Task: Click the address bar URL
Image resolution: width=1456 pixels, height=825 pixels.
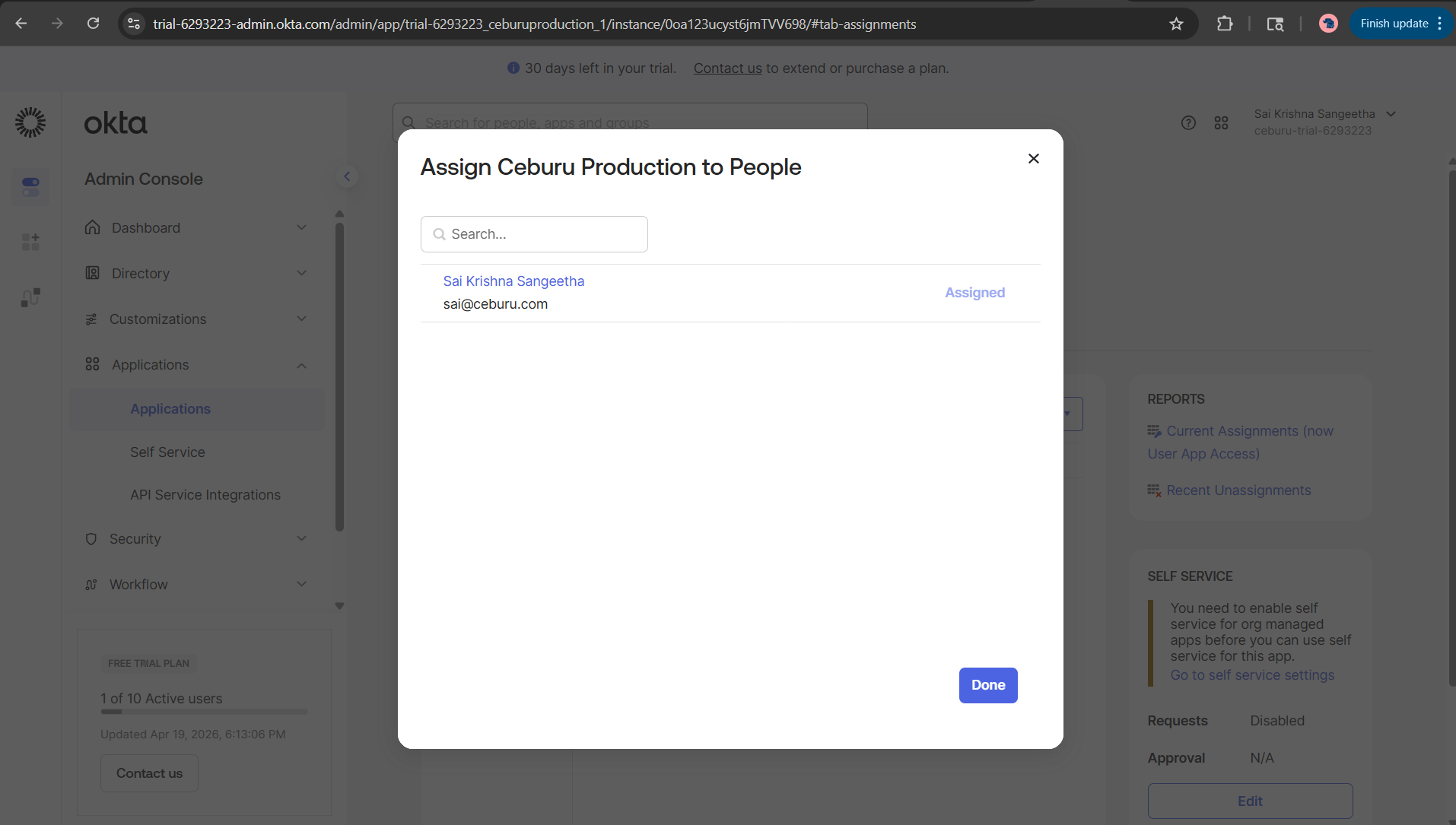Action: coord(534,24)
